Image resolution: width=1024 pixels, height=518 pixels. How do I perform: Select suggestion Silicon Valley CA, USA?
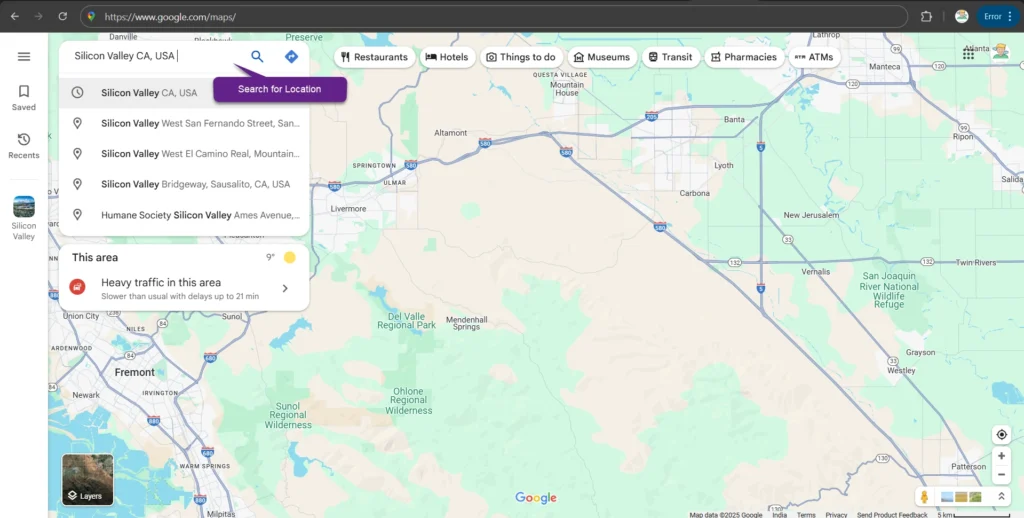[x=184, y=93]
